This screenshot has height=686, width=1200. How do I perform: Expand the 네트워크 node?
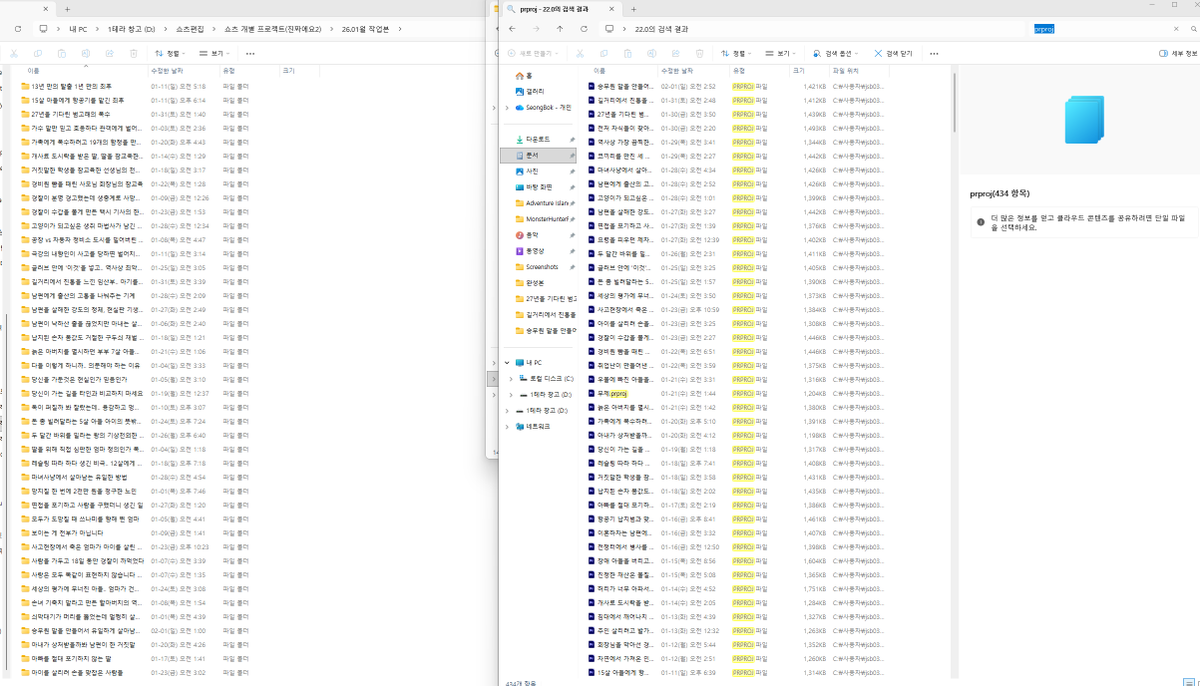507,427
